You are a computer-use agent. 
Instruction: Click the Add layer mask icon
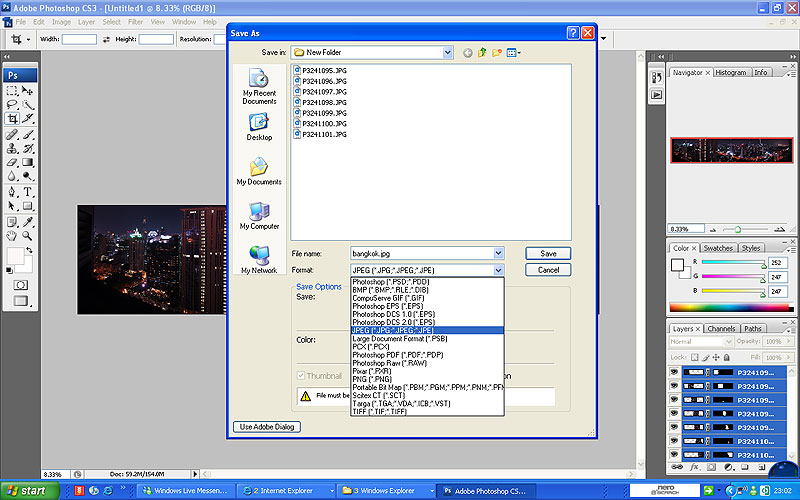click(711, 467)
